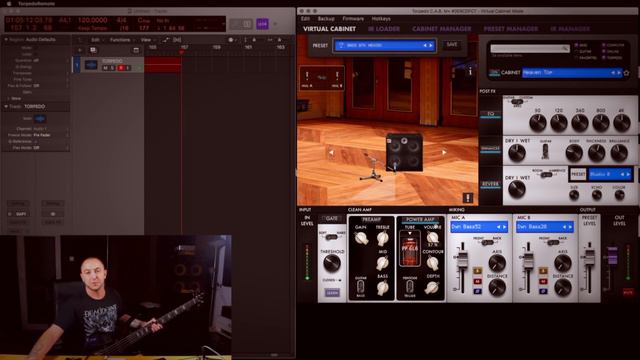Open the Mic B microphone selector
Image resolution: width=640 pixels, height=360 pixels.
[544, 227]
